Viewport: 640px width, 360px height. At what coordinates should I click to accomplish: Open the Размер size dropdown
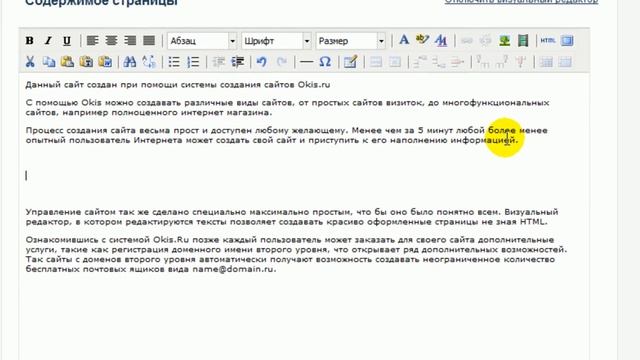click(x=351, y=41)
